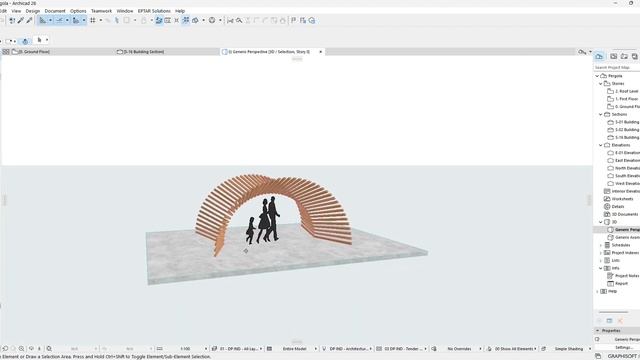The width and height of the screenshot is (640, 360).
Task: Collapse the Pergola project tree node
Action: click(x=597, y=76)
